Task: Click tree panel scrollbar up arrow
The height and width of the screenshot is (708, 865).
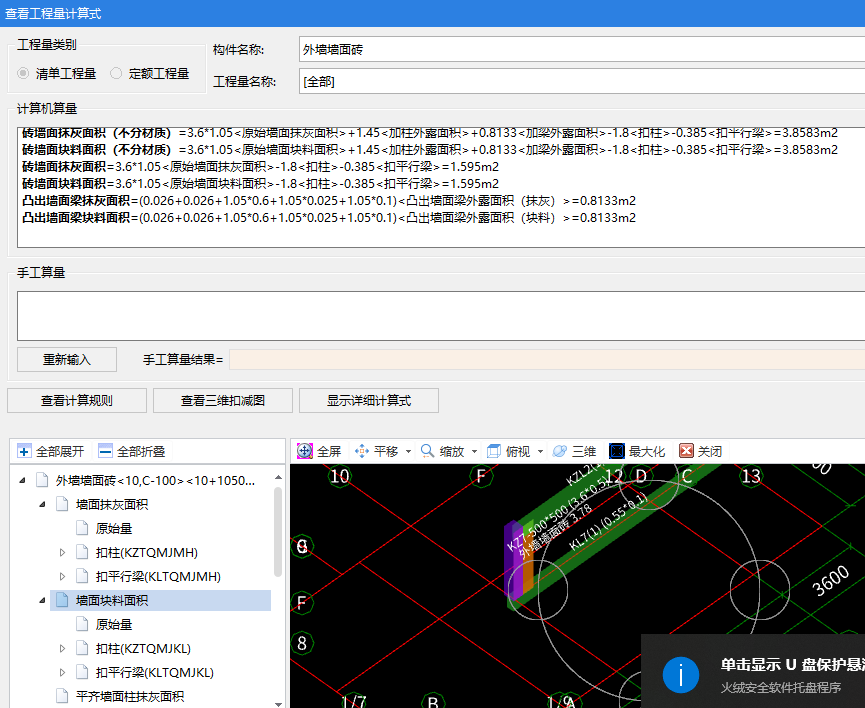Action: click(278, 477)
